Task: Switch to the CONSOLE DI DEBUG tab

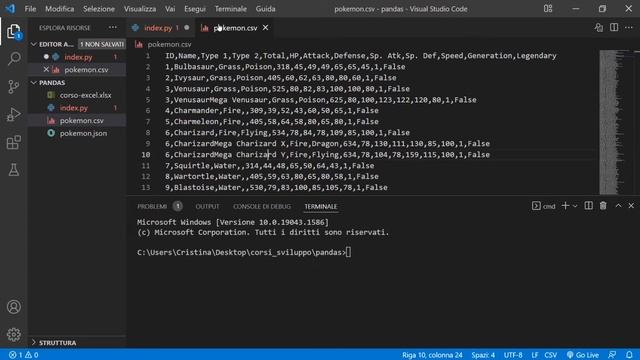Action: point(262,207)
